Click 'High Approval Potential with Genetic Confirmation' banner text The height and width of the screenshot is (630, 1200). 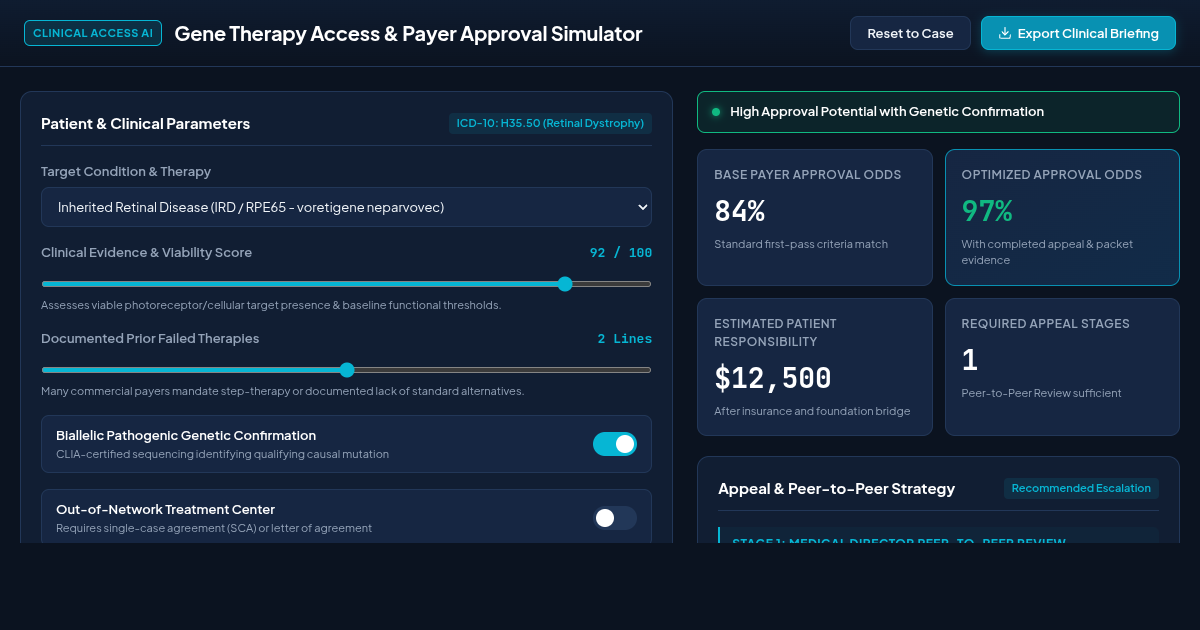pyautogui.click(x=887, y=112)
